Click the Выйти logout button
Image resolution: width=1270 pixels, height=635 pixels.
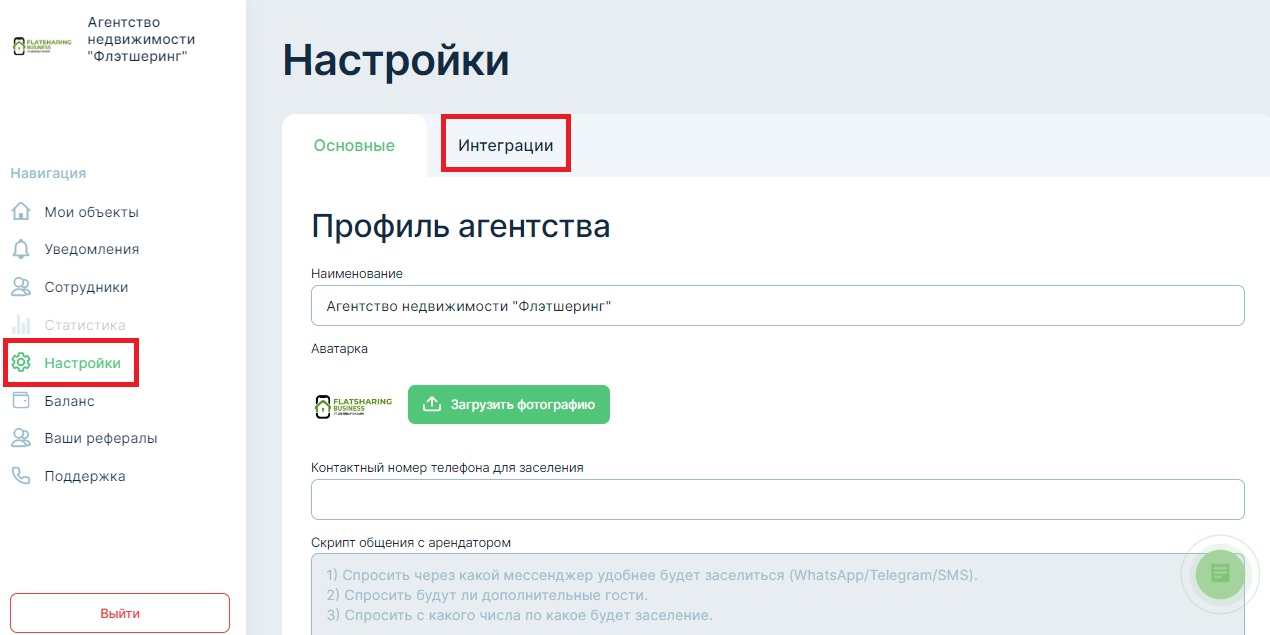click(120, 613)
